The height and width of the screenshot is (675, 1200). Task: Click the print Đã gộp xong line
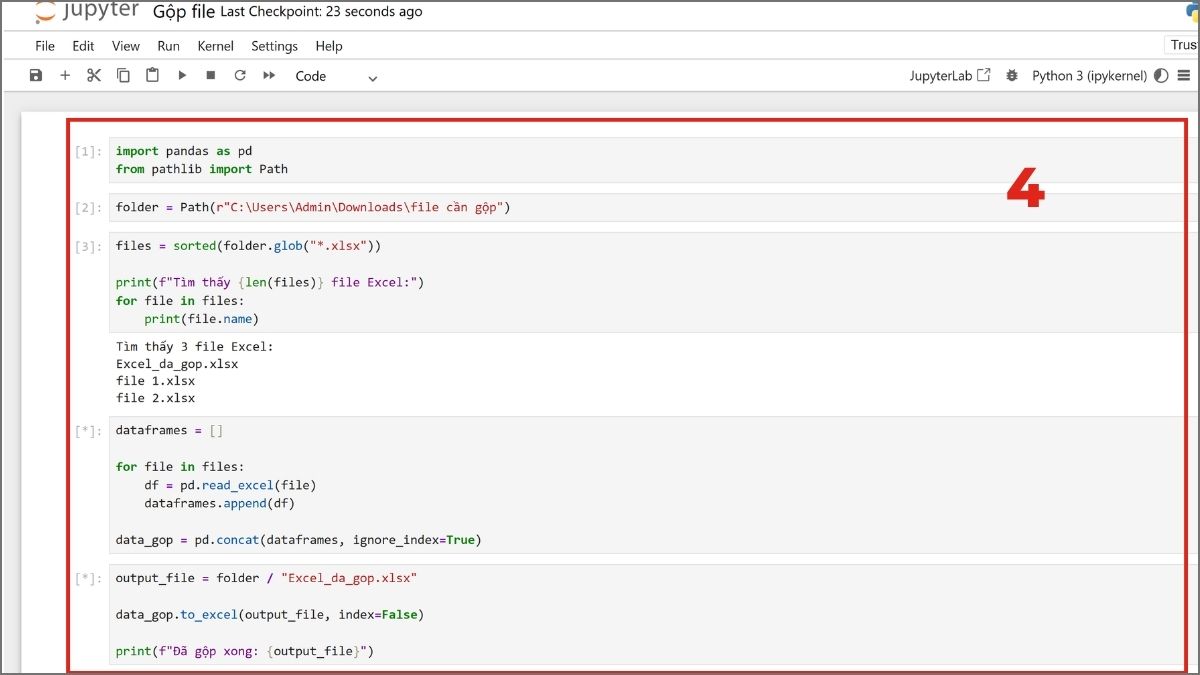click(x=244, y=651)
